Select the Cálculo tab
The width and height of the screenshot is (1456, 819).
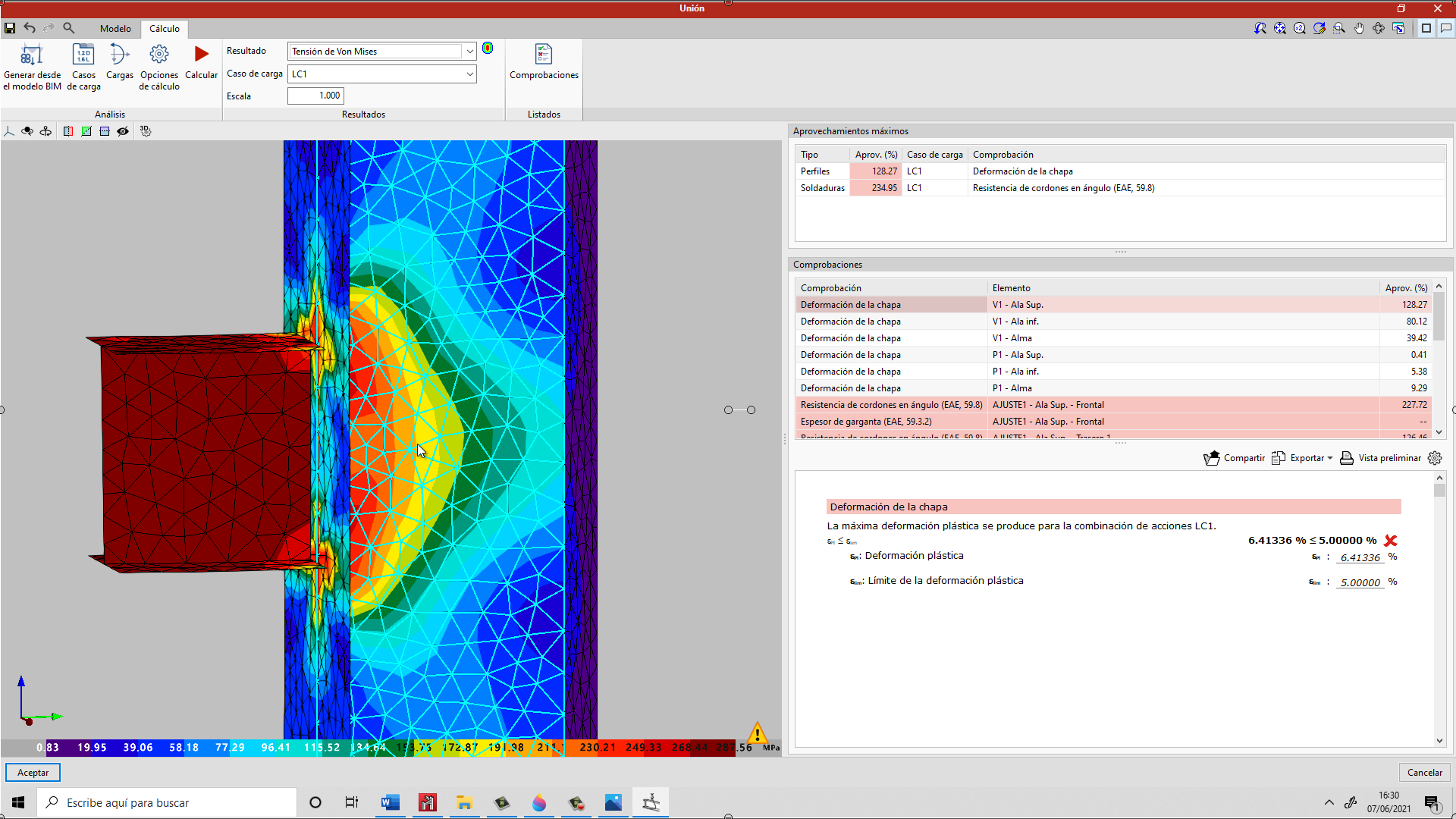(164, 29)
